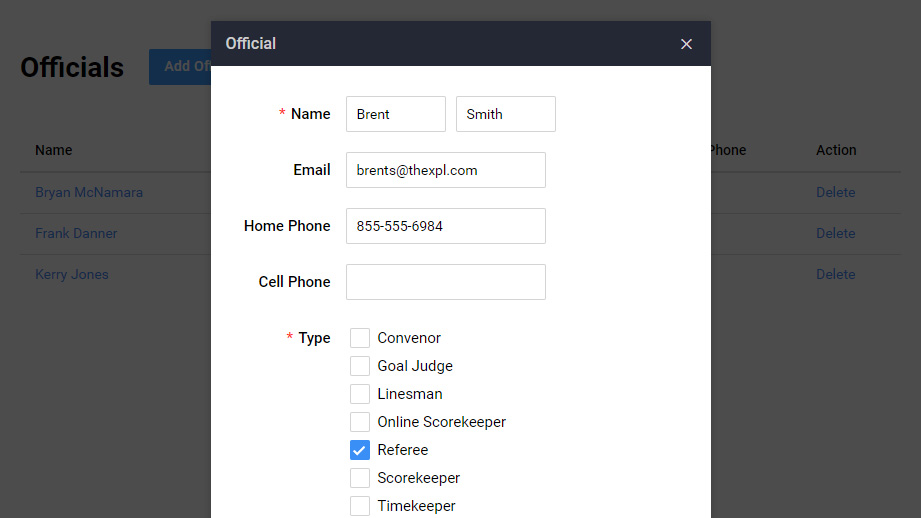Click the last name field containing Smith

point(505,114)
